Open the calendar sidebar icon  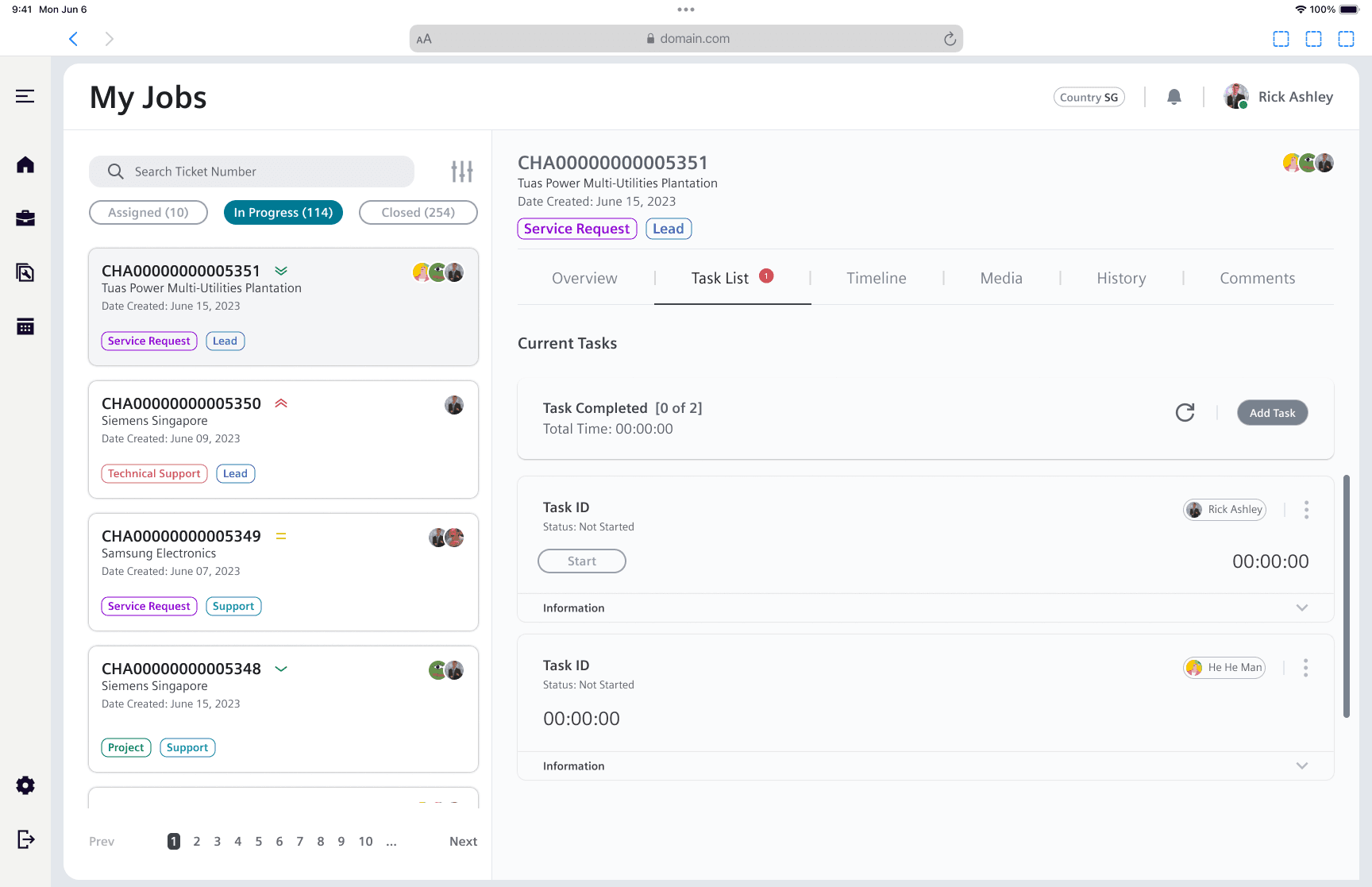click(25, 326)
